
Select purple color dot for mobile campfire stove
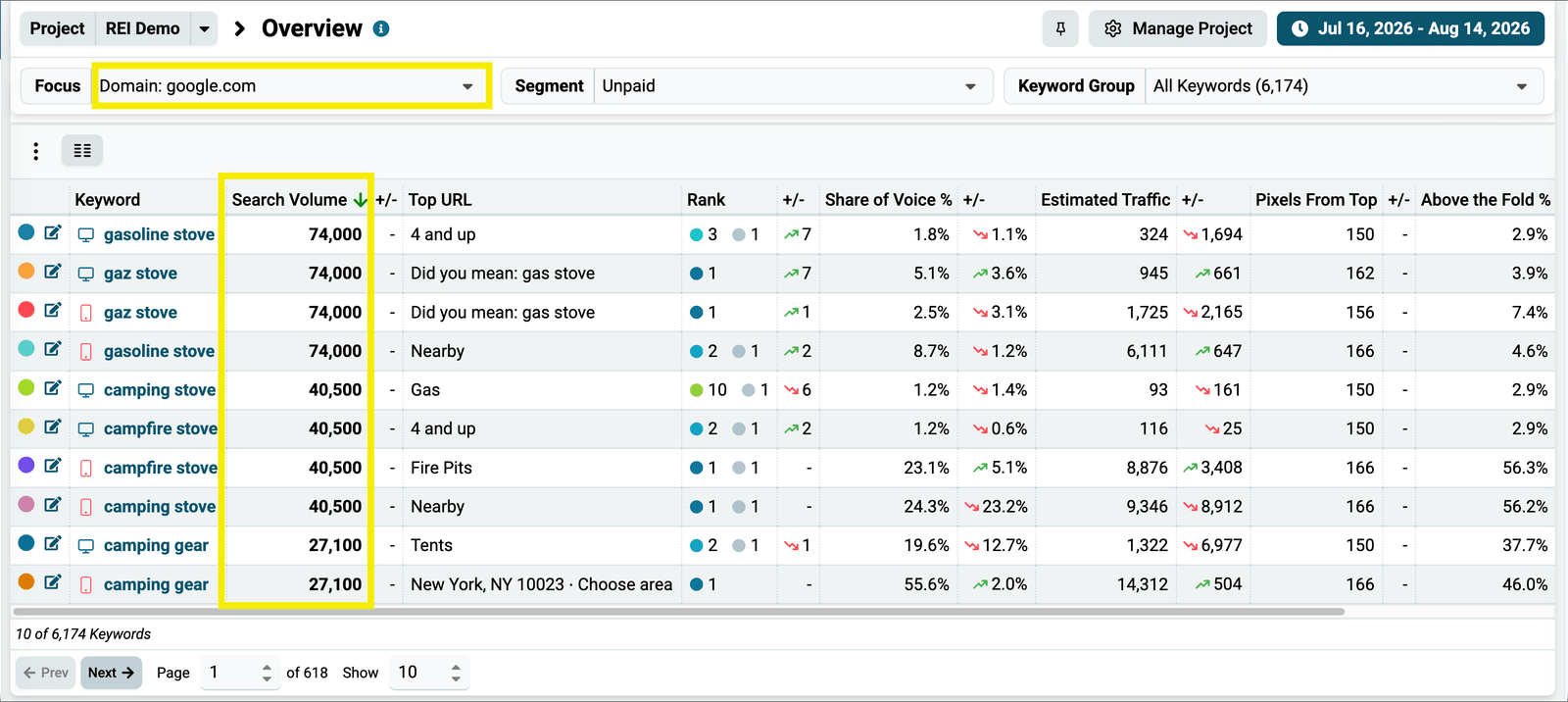[x=26, y=466]
